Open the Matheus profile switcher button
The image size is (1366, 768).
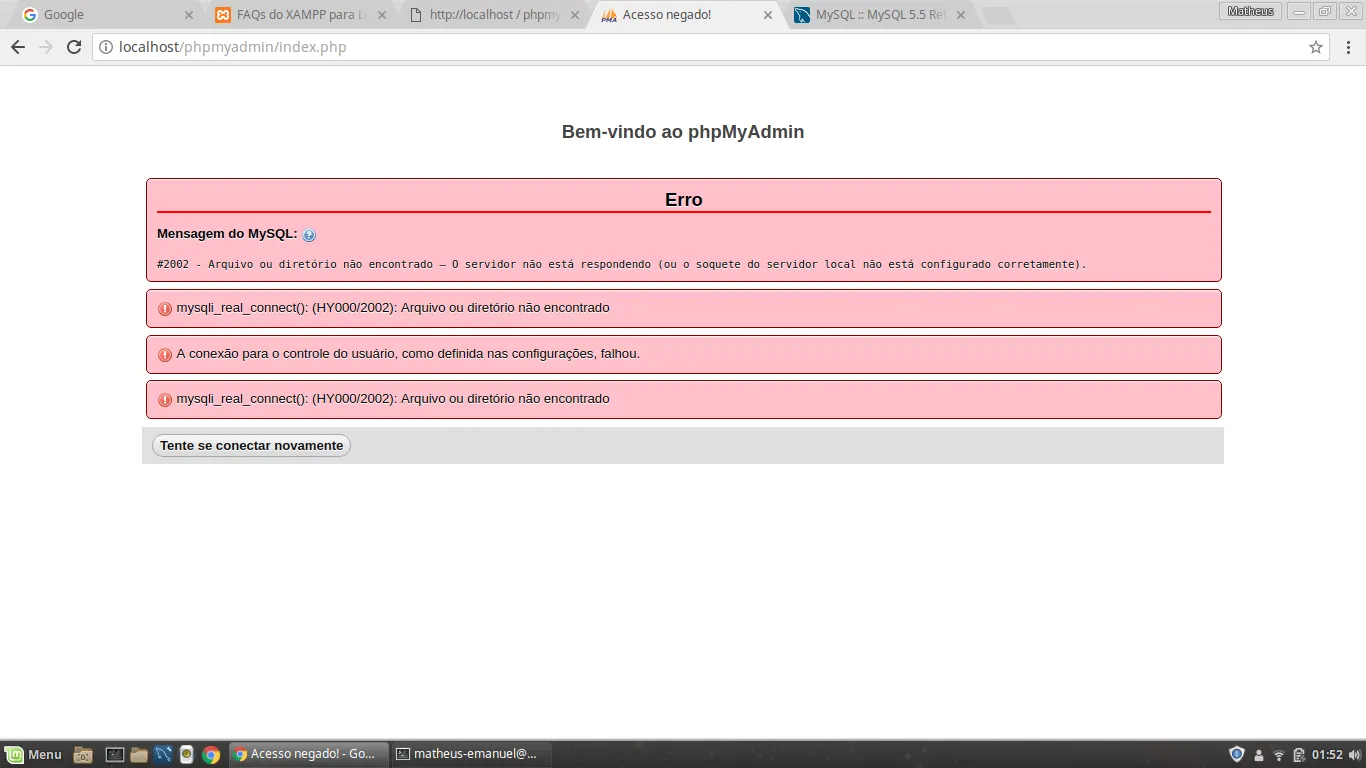pos(1250,11)
